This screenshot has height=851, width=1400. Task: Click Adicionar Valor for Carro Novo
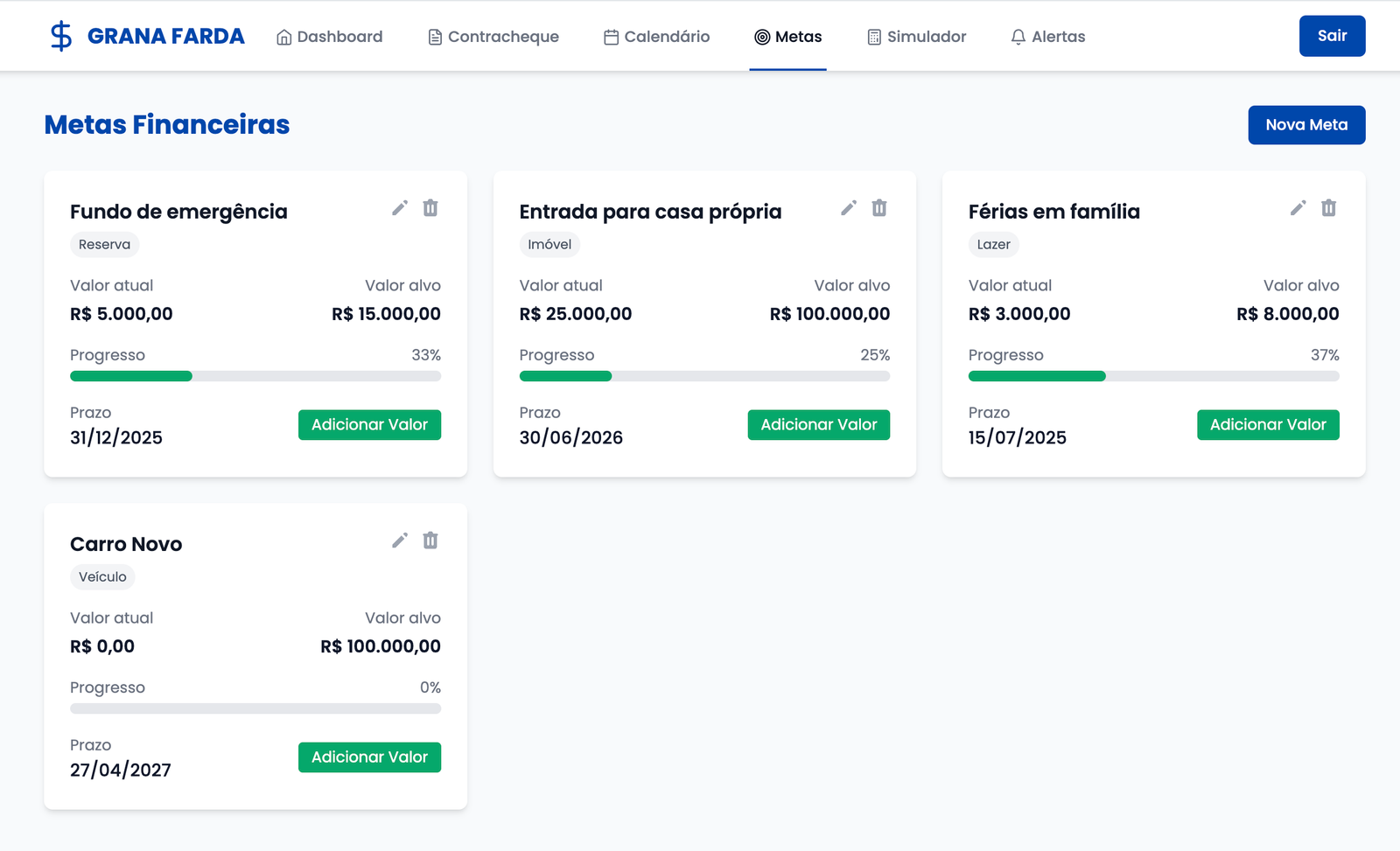369,757
